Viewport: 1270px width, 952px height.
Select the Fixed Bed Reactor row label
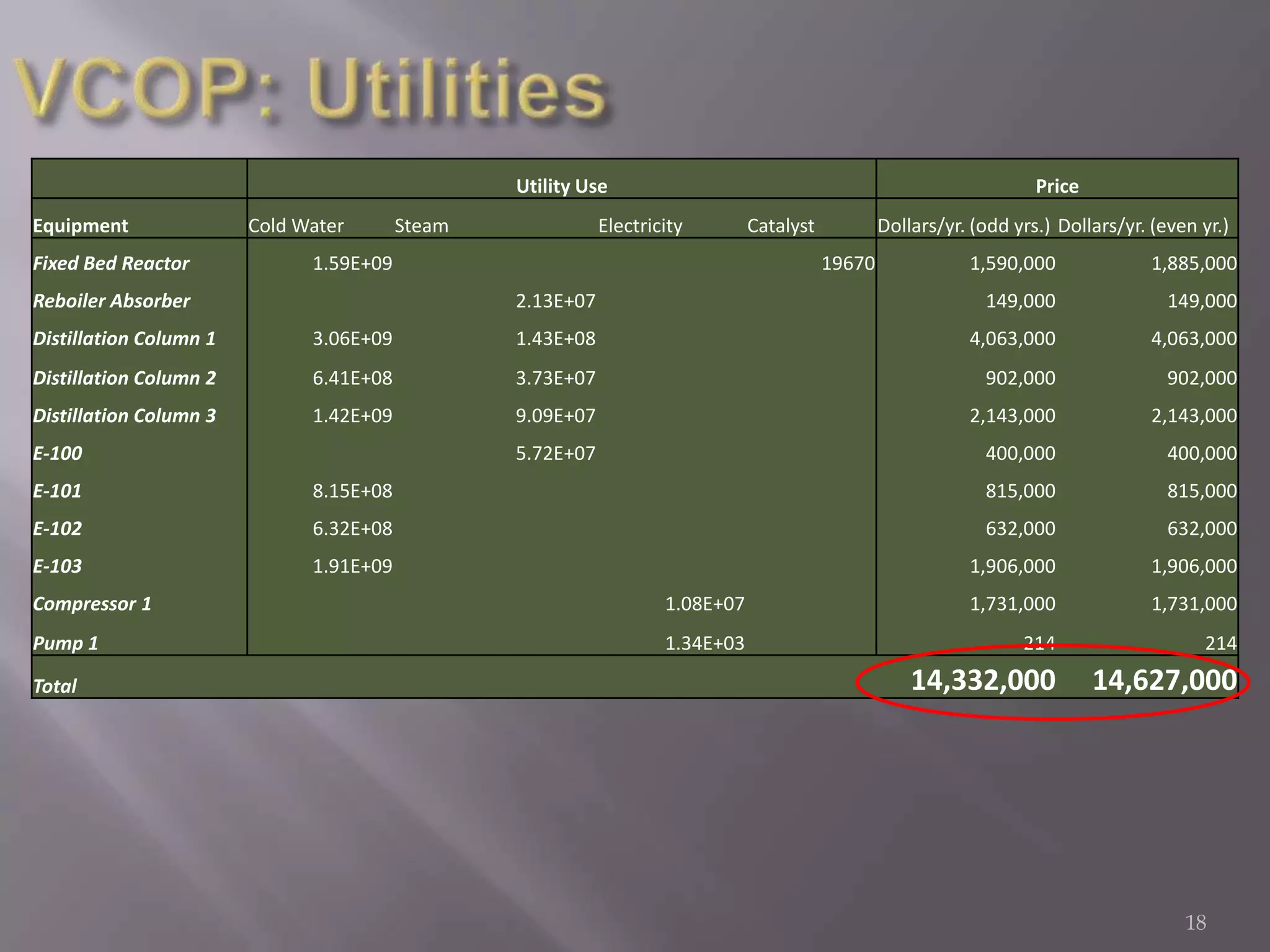point(111,263)
